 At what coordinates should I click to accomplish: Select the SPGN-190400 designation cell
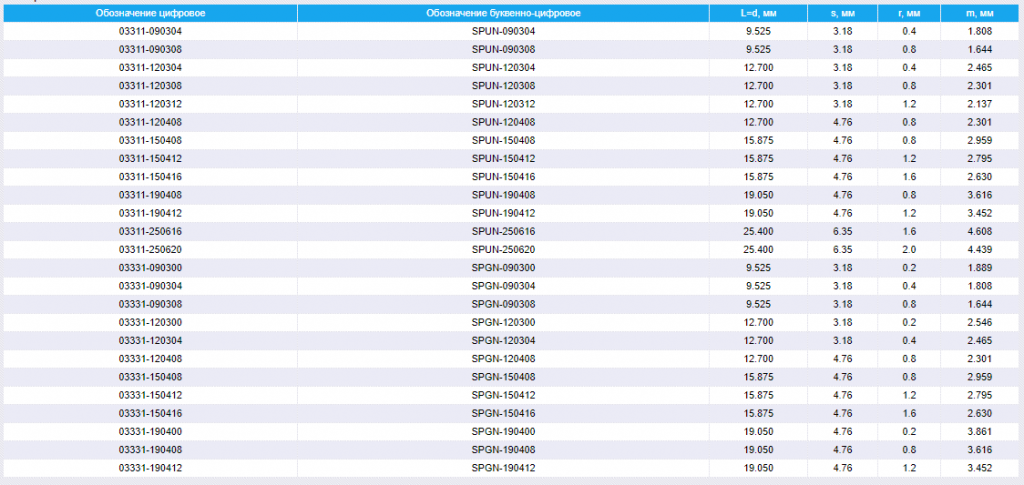coord(503,432)
